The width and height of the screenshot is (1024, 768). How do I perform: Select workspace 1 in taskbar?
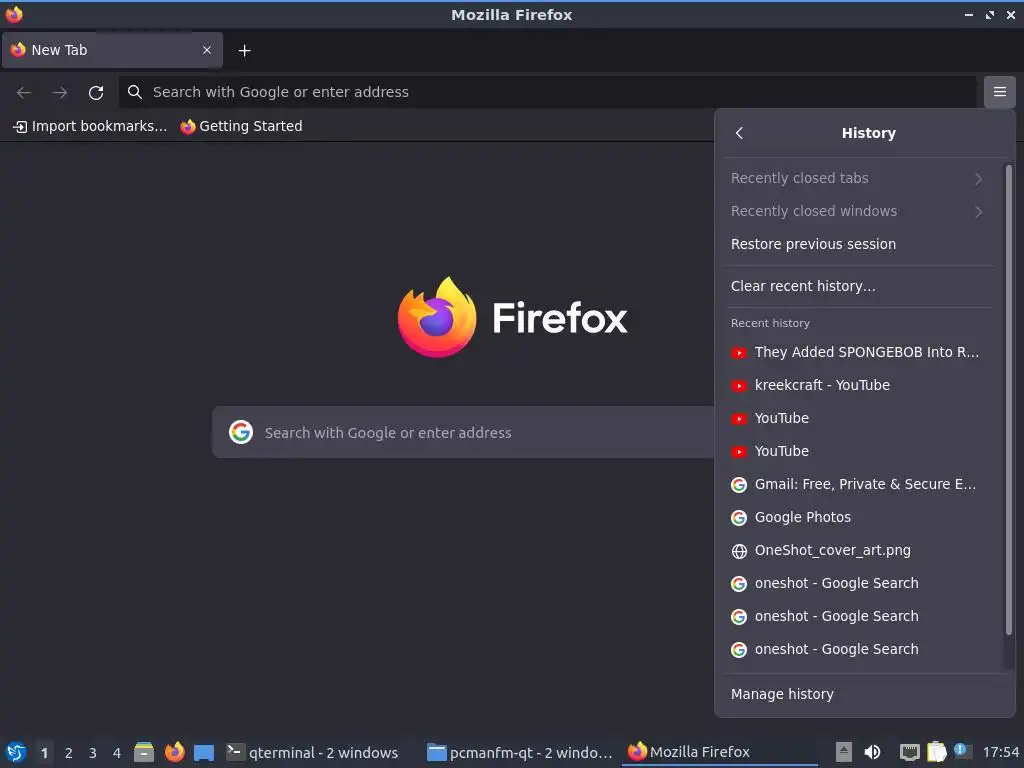[x=44, y=753]
